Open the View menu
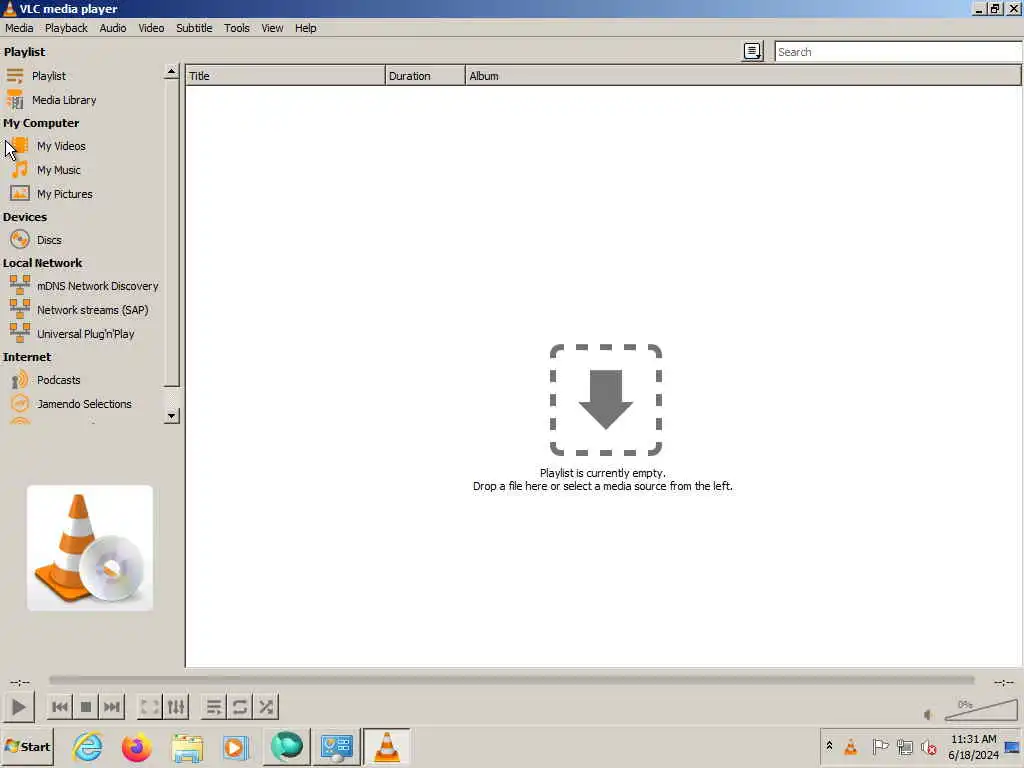The height and width of the screenshot is (768, 1024). point(272,28)
